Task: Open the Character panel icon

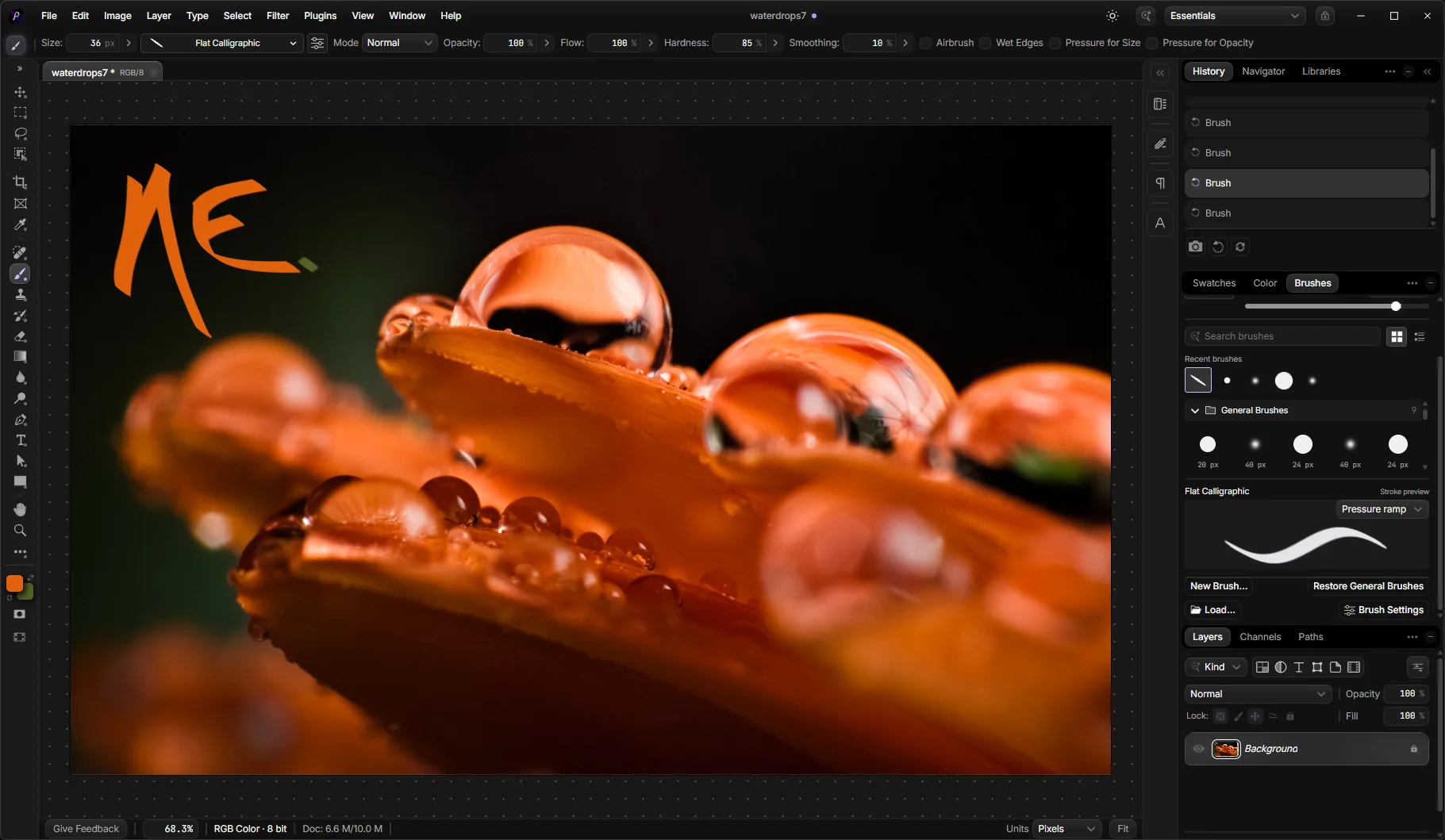Action: (1160, 223)
